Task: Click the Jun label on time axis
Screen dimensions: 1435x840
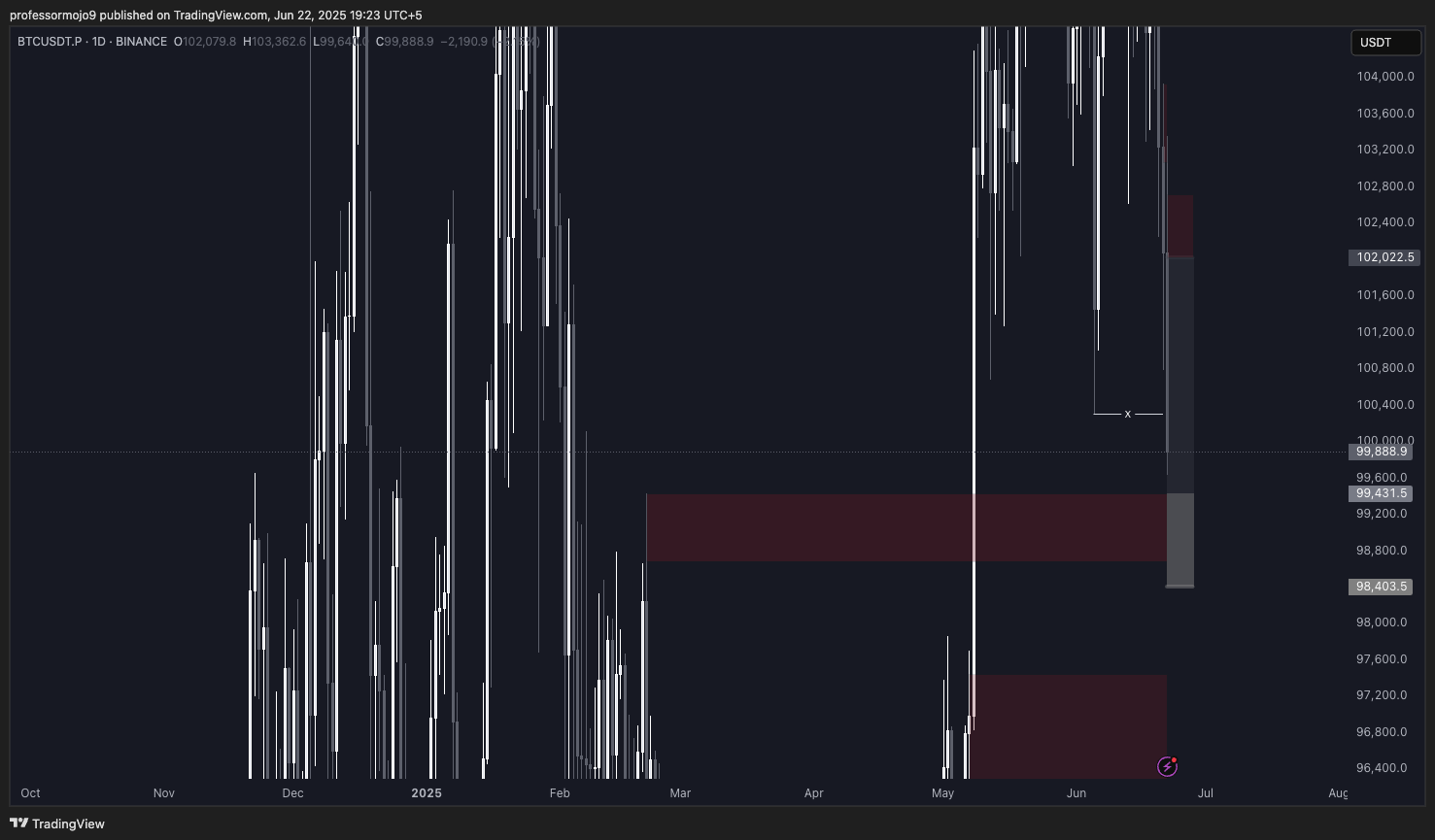Action: point(1076,793)
